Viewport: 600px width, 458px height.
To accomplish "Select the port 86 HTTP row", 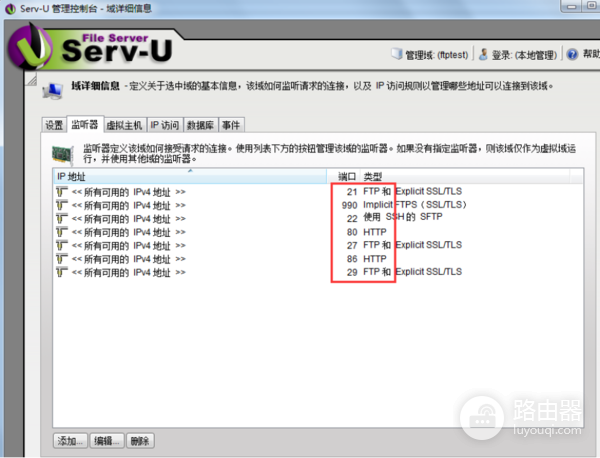I will pyautogui.click(x=318, y=258).
